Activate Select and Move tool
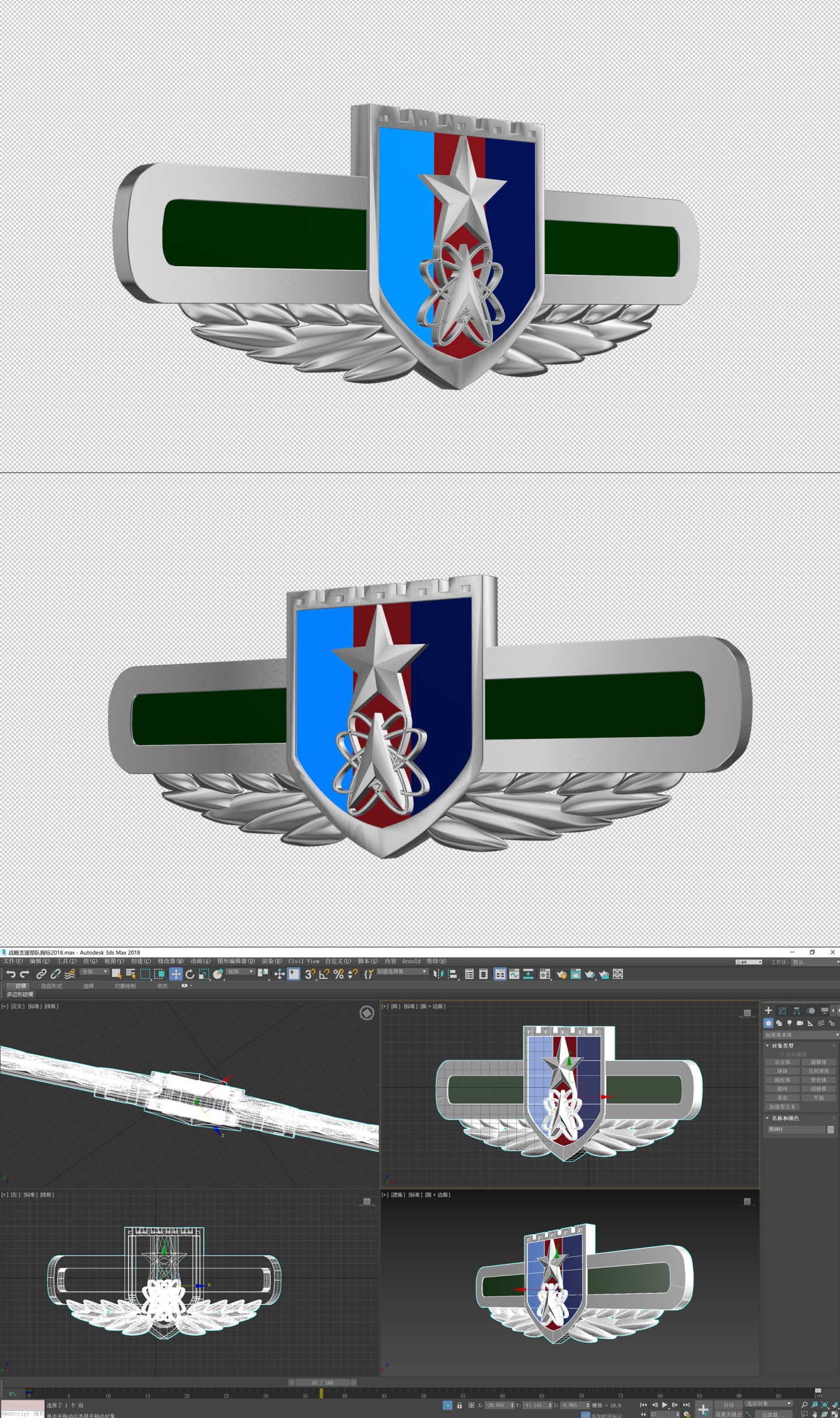 (x=176, y=974)
